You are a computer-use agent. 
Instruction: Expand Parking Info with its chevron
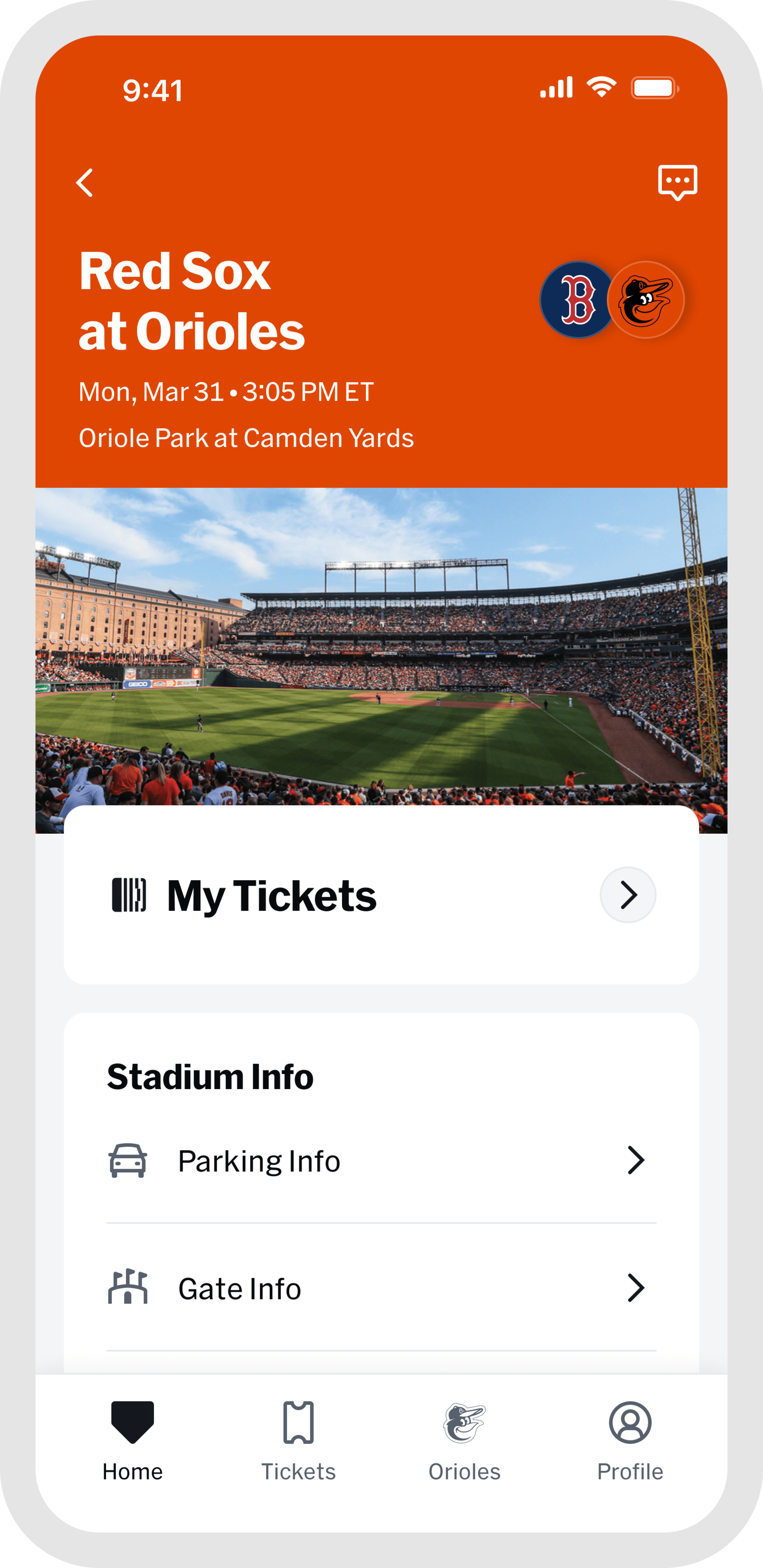[636, 1160]
